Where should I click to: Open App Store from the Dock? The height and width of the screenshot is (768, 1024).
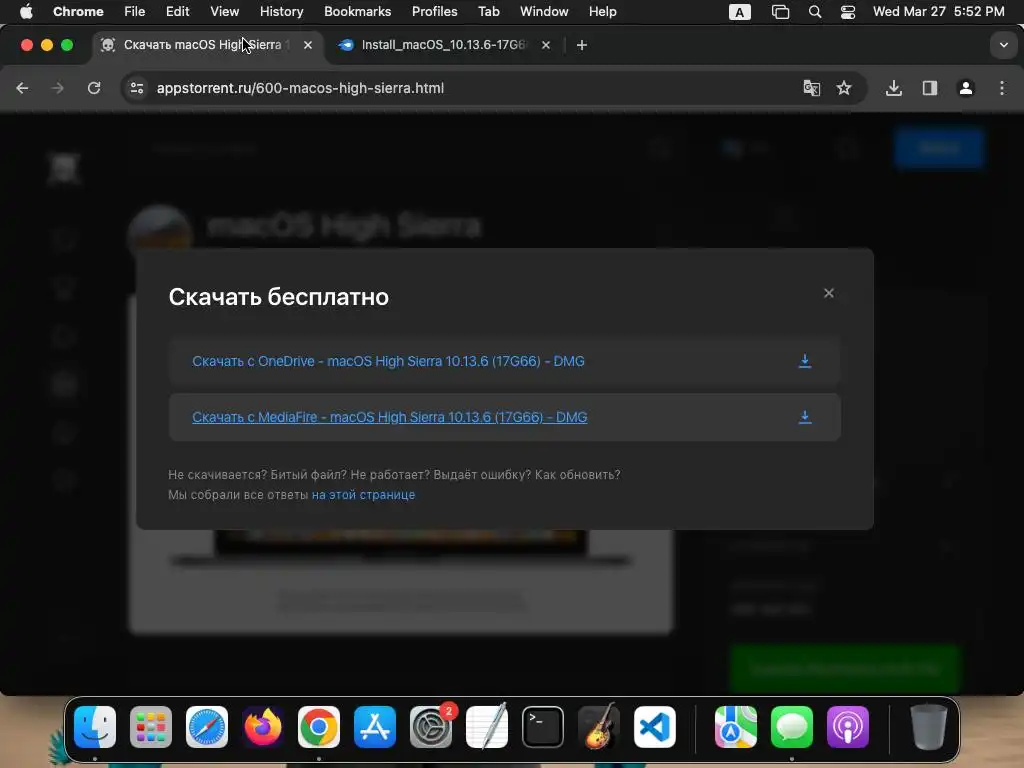375,727
